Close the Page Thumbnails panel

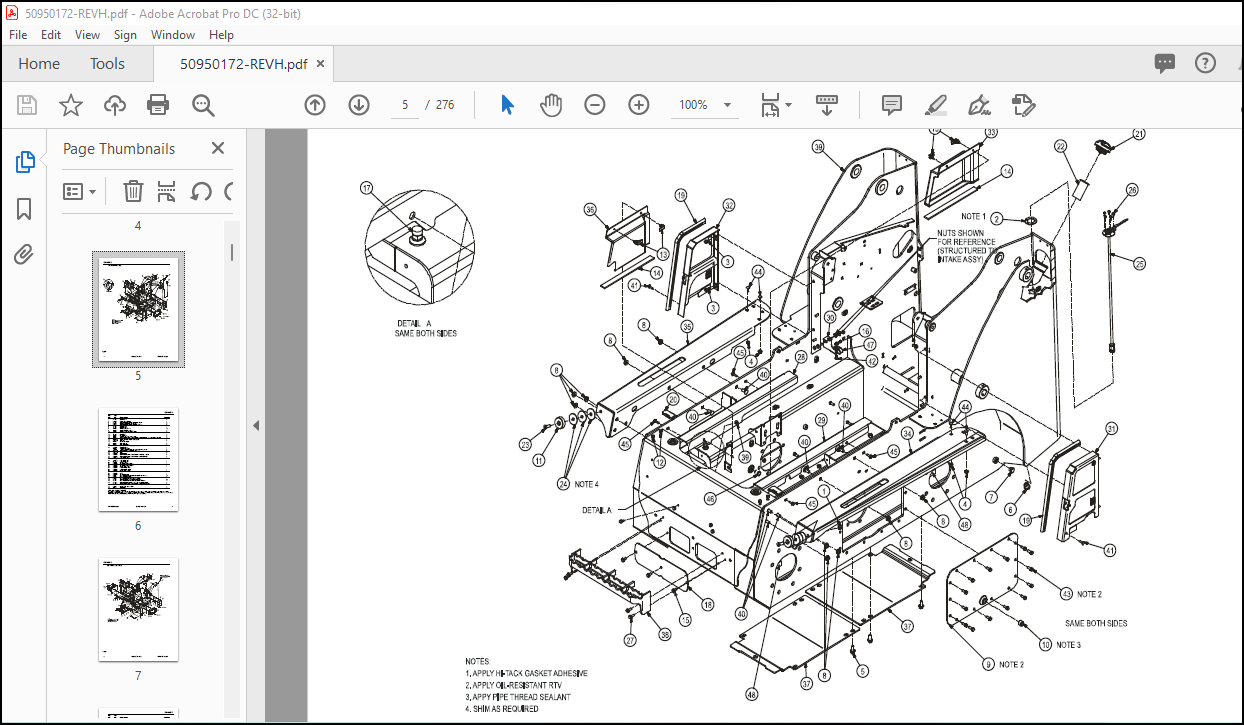pyautogui.click(x=218, y=148)
